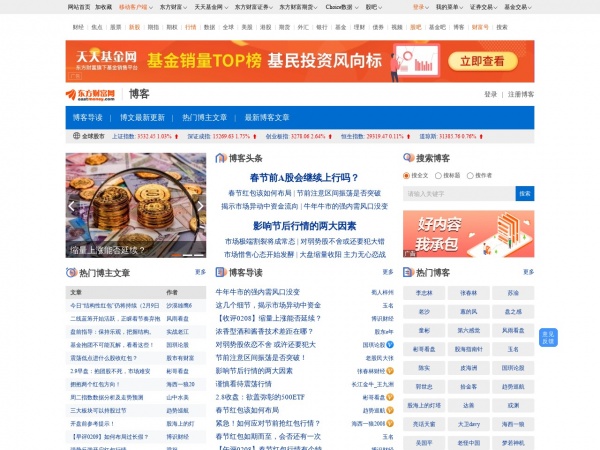Open the 最新博客文章 tab
Image resolution: width=600 pixels, height=450 pixels.
[267, 117]
